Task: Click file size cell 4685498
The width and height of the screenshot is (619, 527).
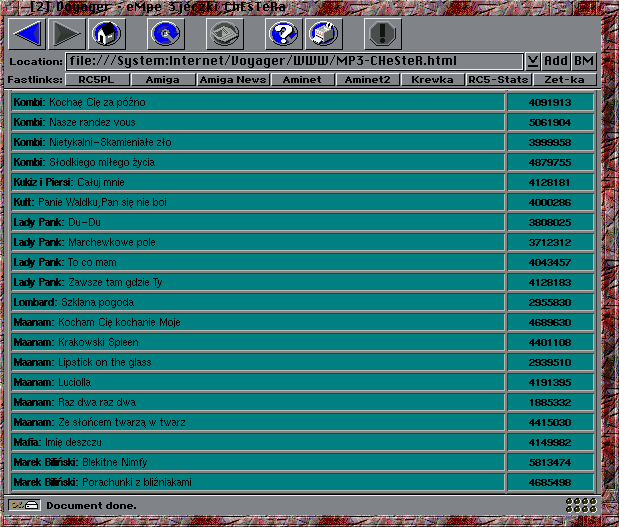Action: coord(550,482)
